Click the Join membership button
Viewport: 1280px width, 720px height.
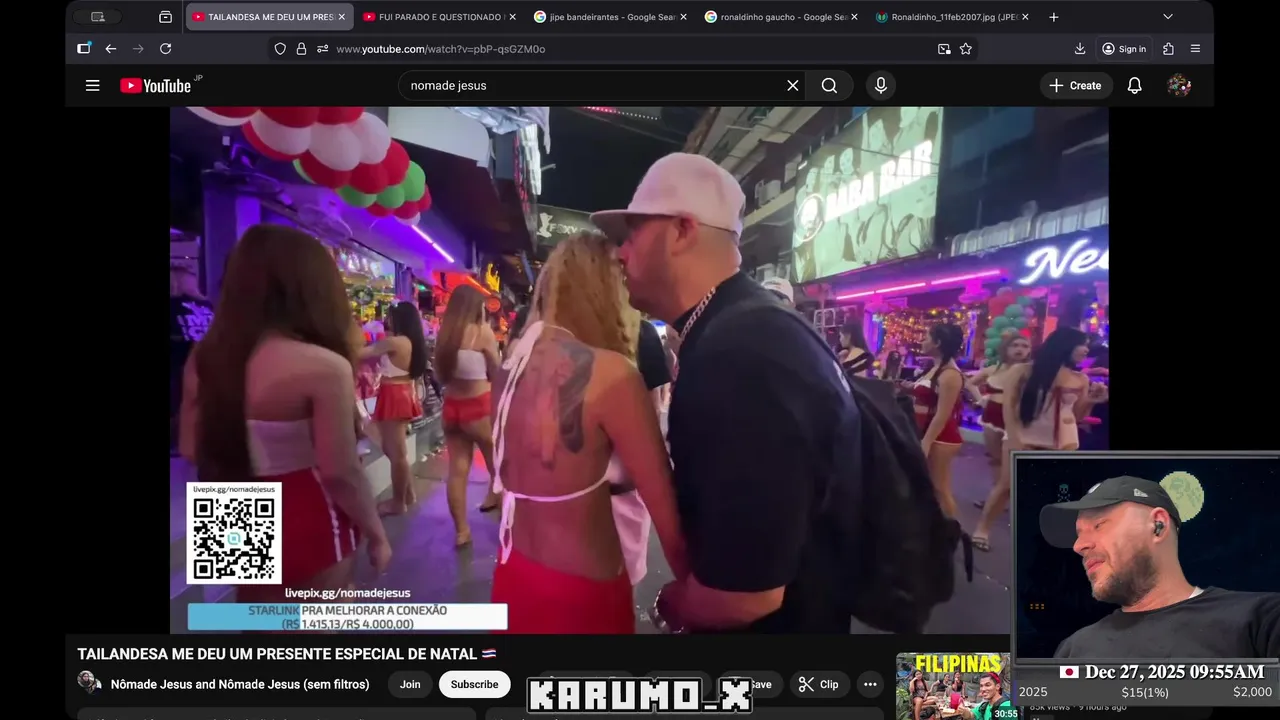coord(410,684)
